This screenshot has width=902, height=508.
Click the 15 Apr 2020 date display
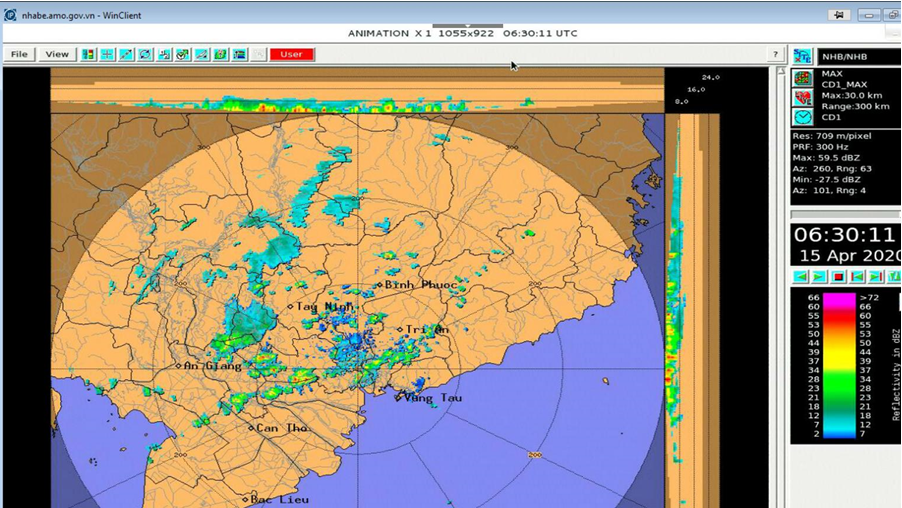pos(850,255)
